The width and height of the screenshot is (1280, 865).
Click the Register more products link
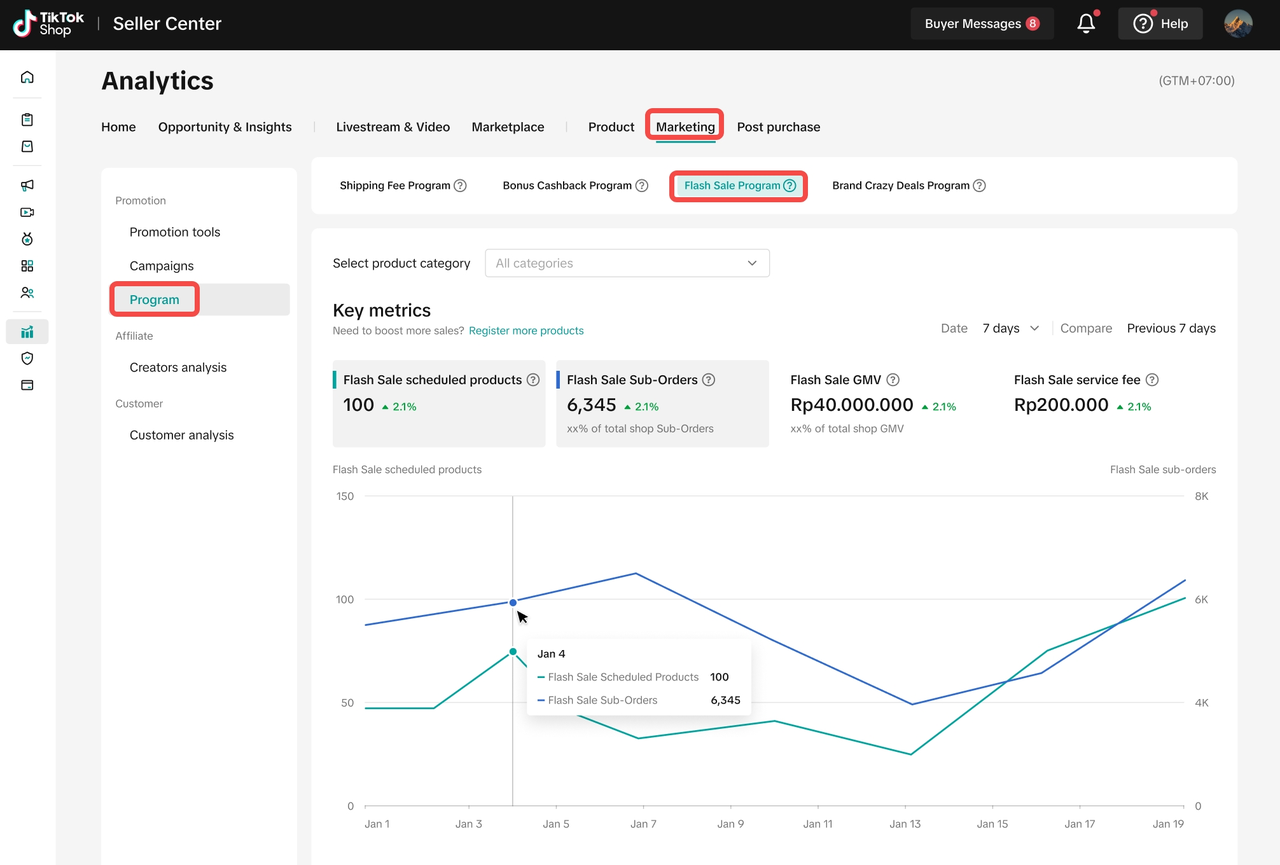click(x=526, y=331)
